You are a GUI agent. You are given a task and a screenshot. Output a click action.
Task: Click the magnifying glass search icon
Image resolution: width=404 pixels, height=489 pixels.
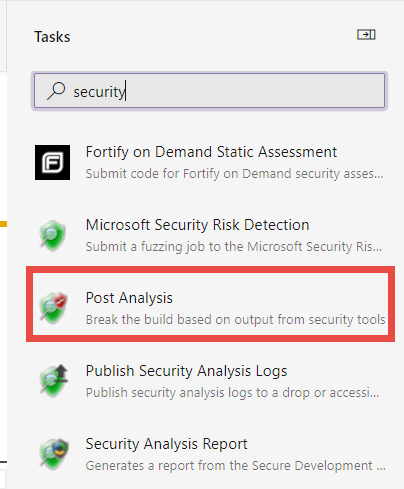pos(56,91)
